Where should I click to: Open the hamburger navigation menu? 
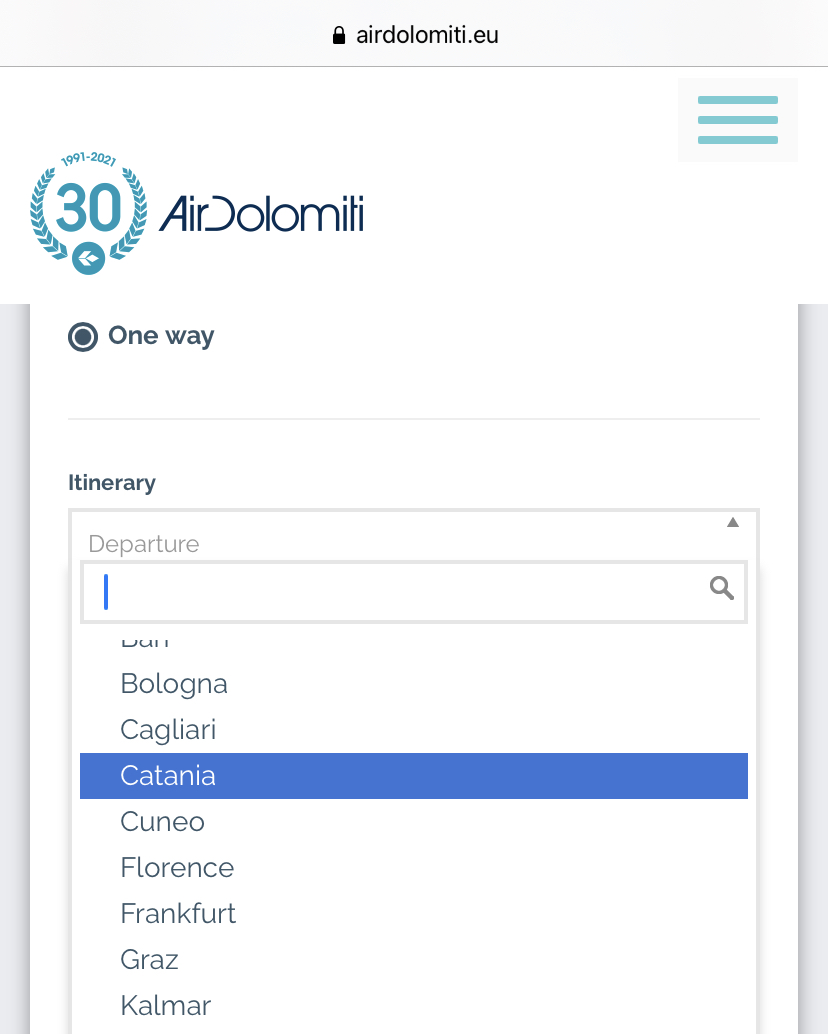[x=737, y=120]
